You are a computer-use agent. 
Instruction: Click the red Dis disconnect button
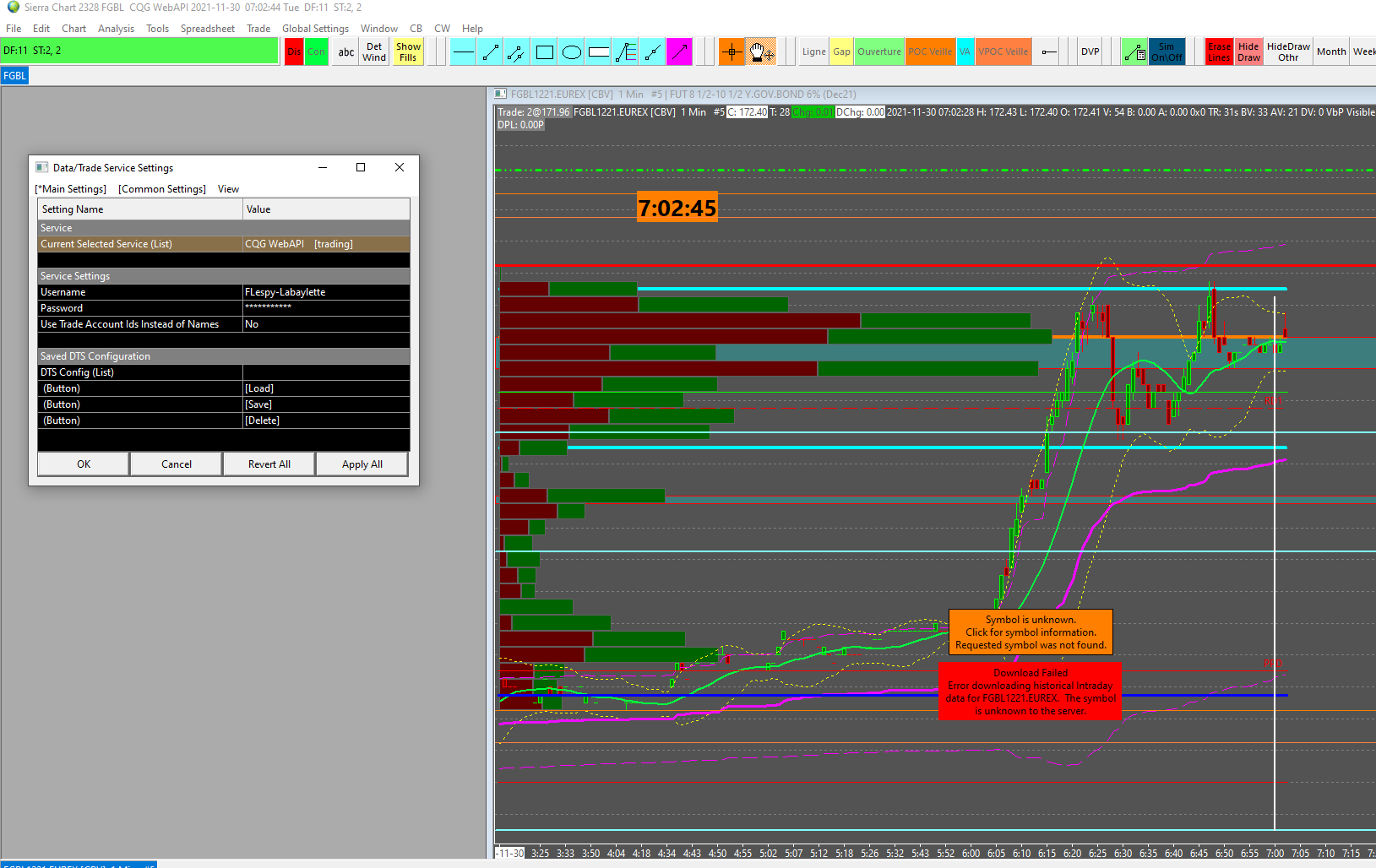(x=294, y=52)
